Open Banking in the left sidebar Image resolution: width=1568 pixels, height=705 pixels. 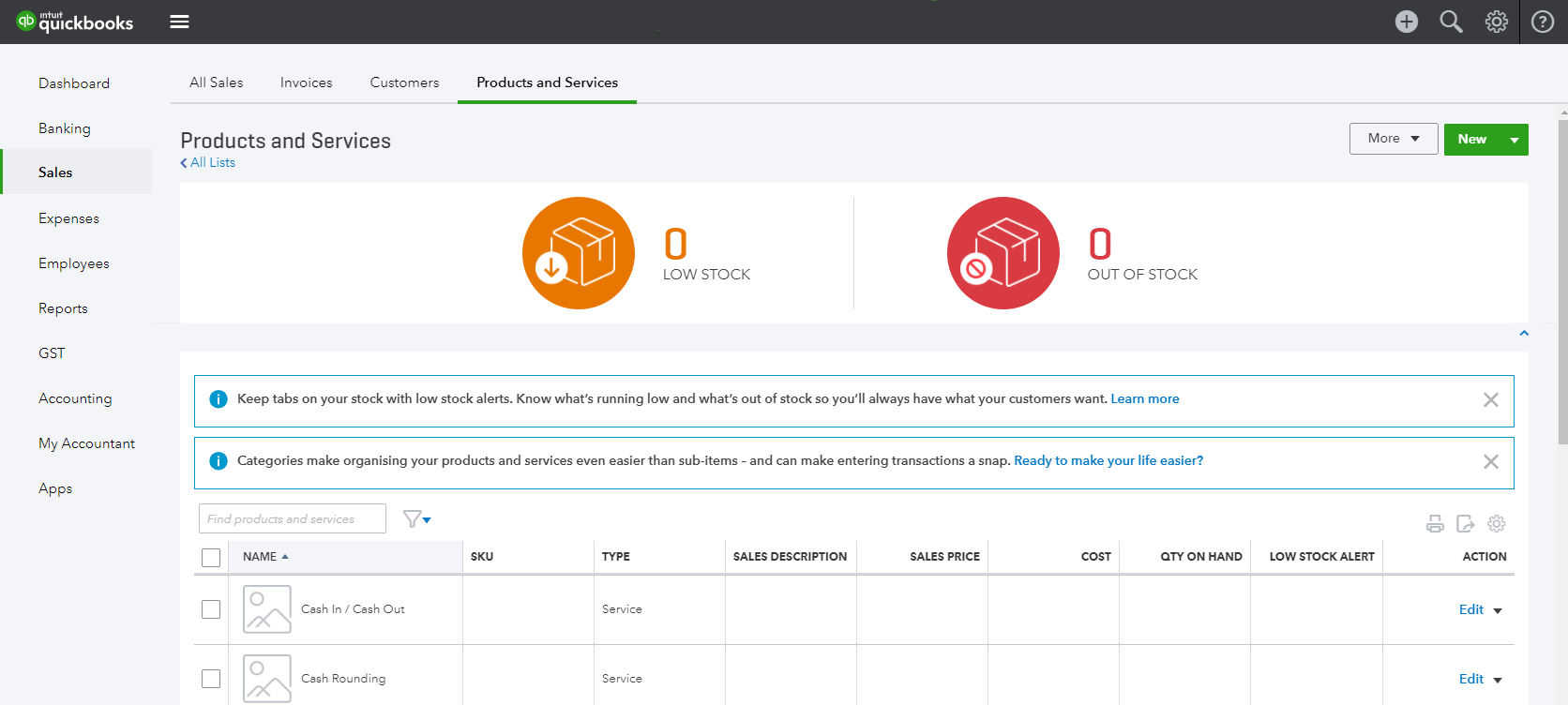click(65, 128)
